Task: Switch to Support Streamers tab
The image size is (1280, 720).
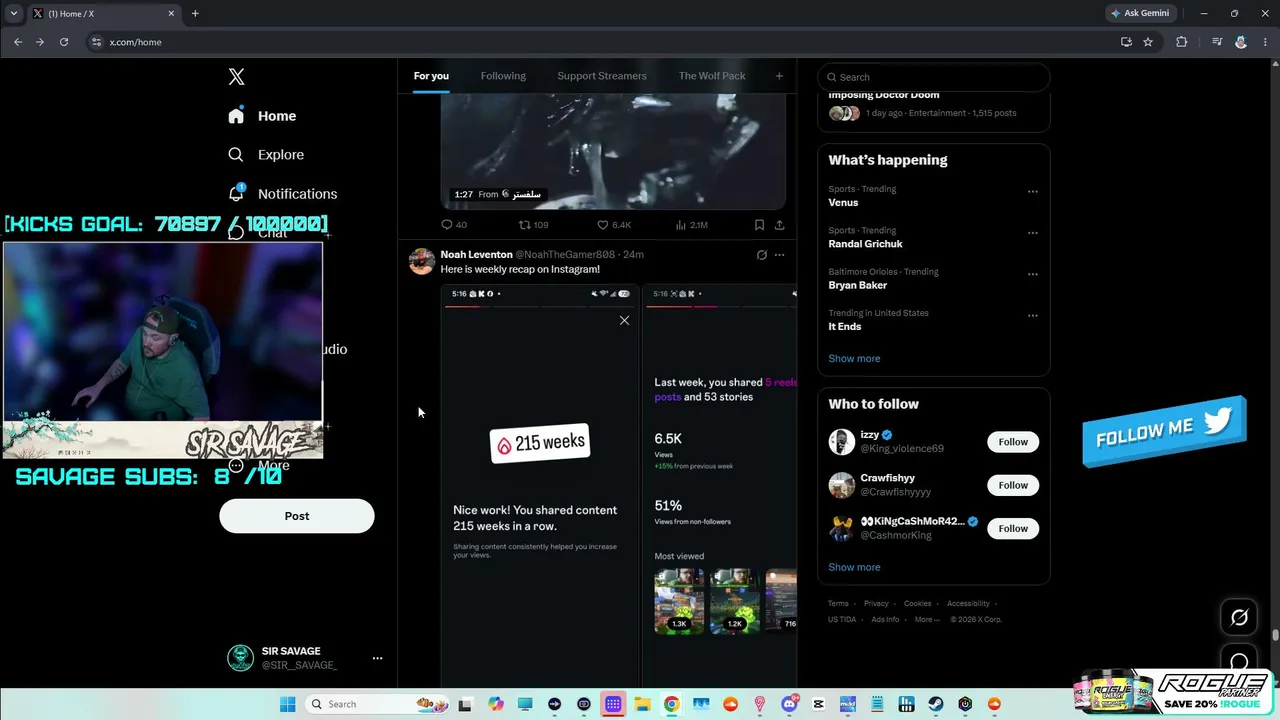Action: coord(602,76)
